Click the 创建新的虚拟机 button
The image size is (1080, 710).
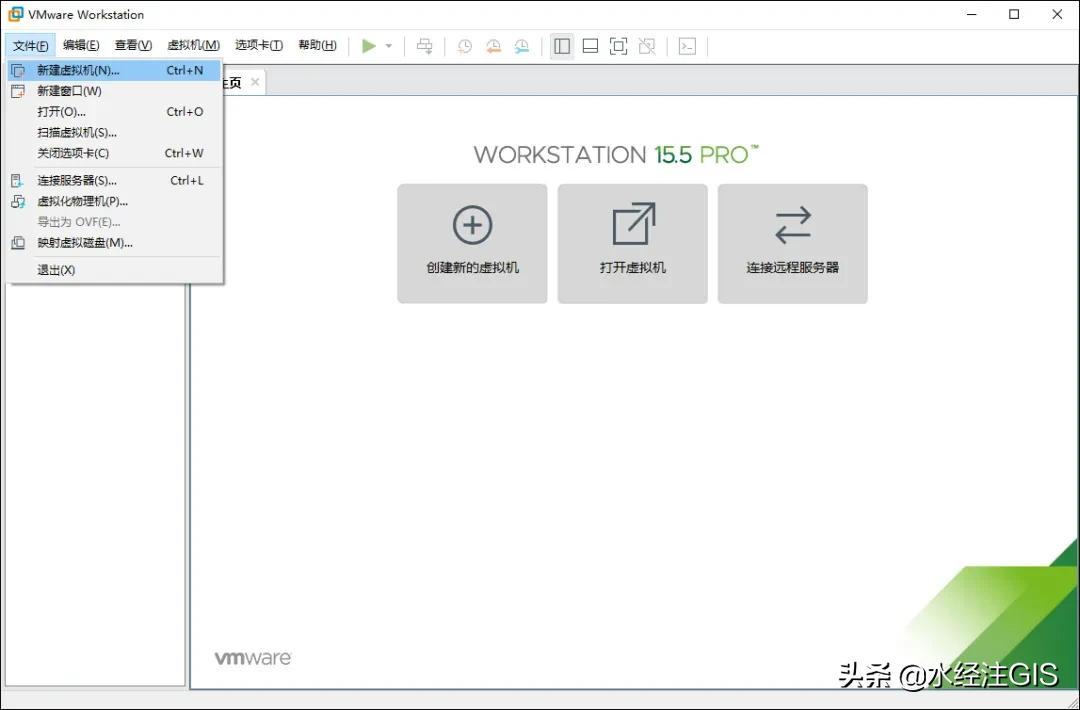(x=472, y=243)
